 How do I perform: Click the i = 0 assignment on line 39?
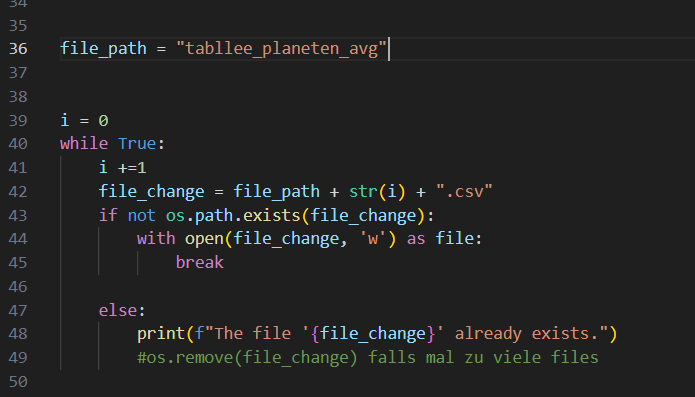click(84, 120)
